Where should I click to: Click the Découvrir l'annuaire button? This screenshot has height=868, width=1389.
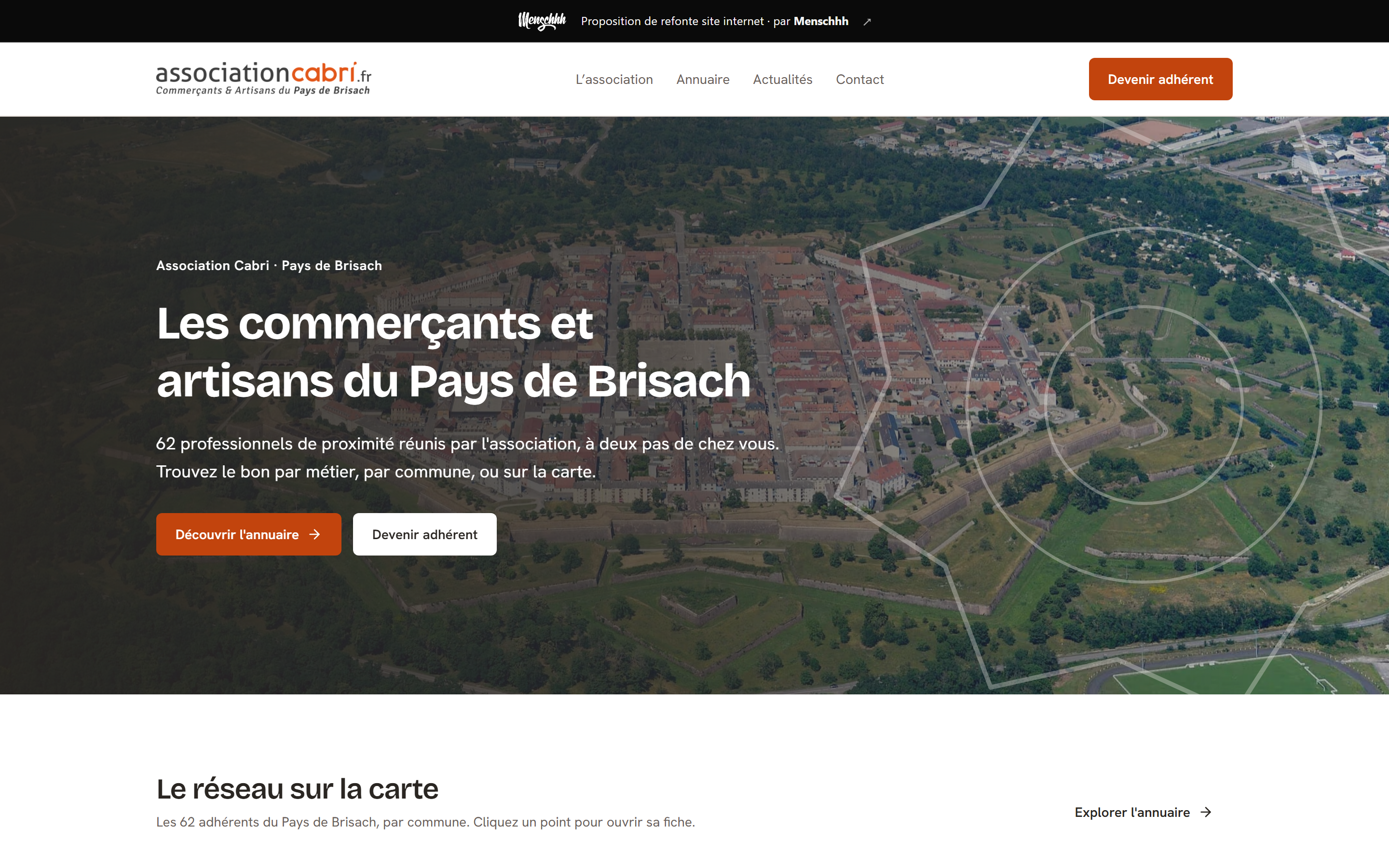pos(248,534)
